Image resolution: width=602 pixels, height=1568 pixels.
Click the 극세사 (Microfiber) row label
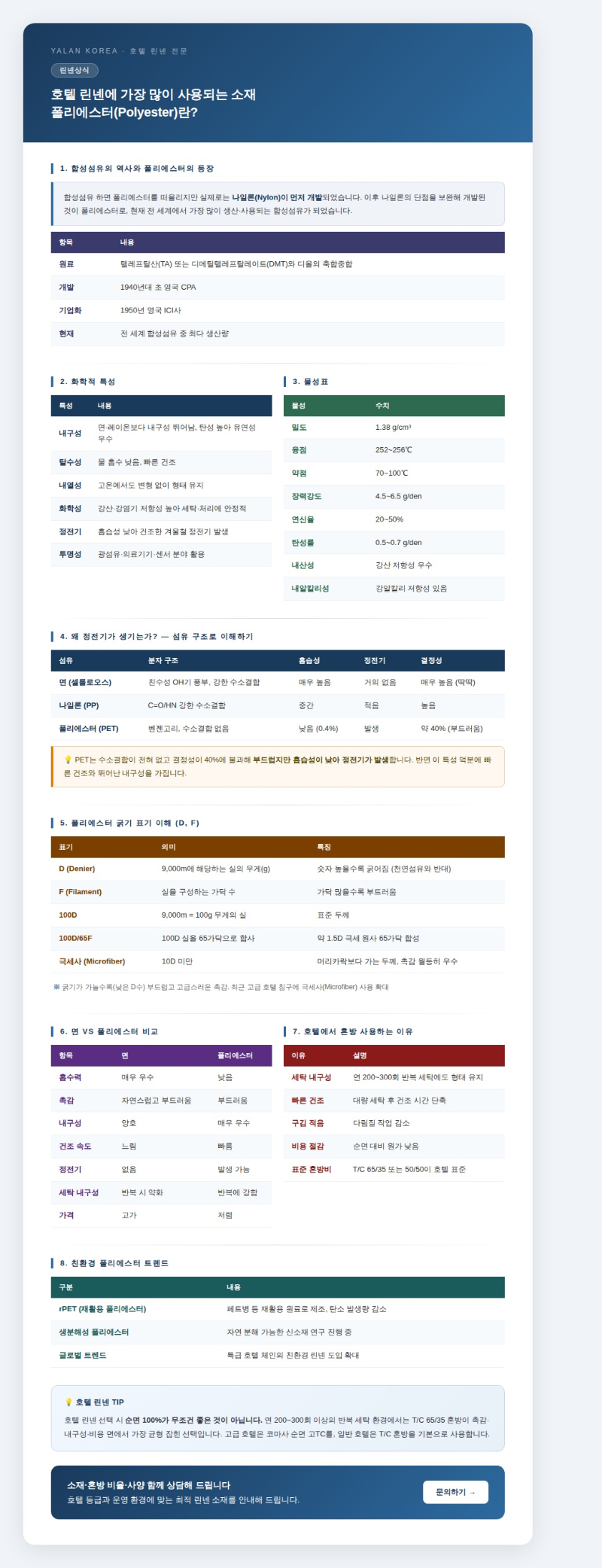tap(92, 961)
